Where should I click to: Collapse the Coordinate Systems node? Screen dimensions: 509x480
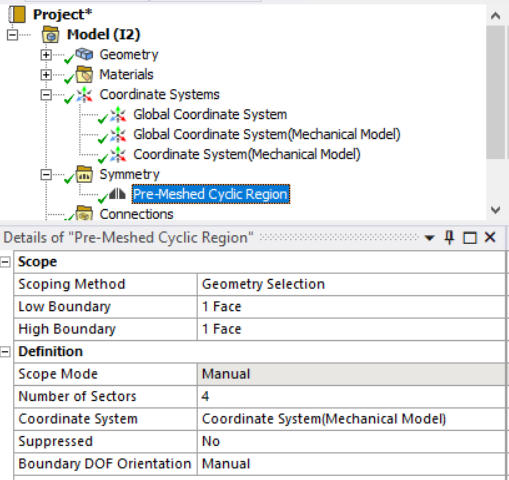pyautogui.click(x=46, y=95)
